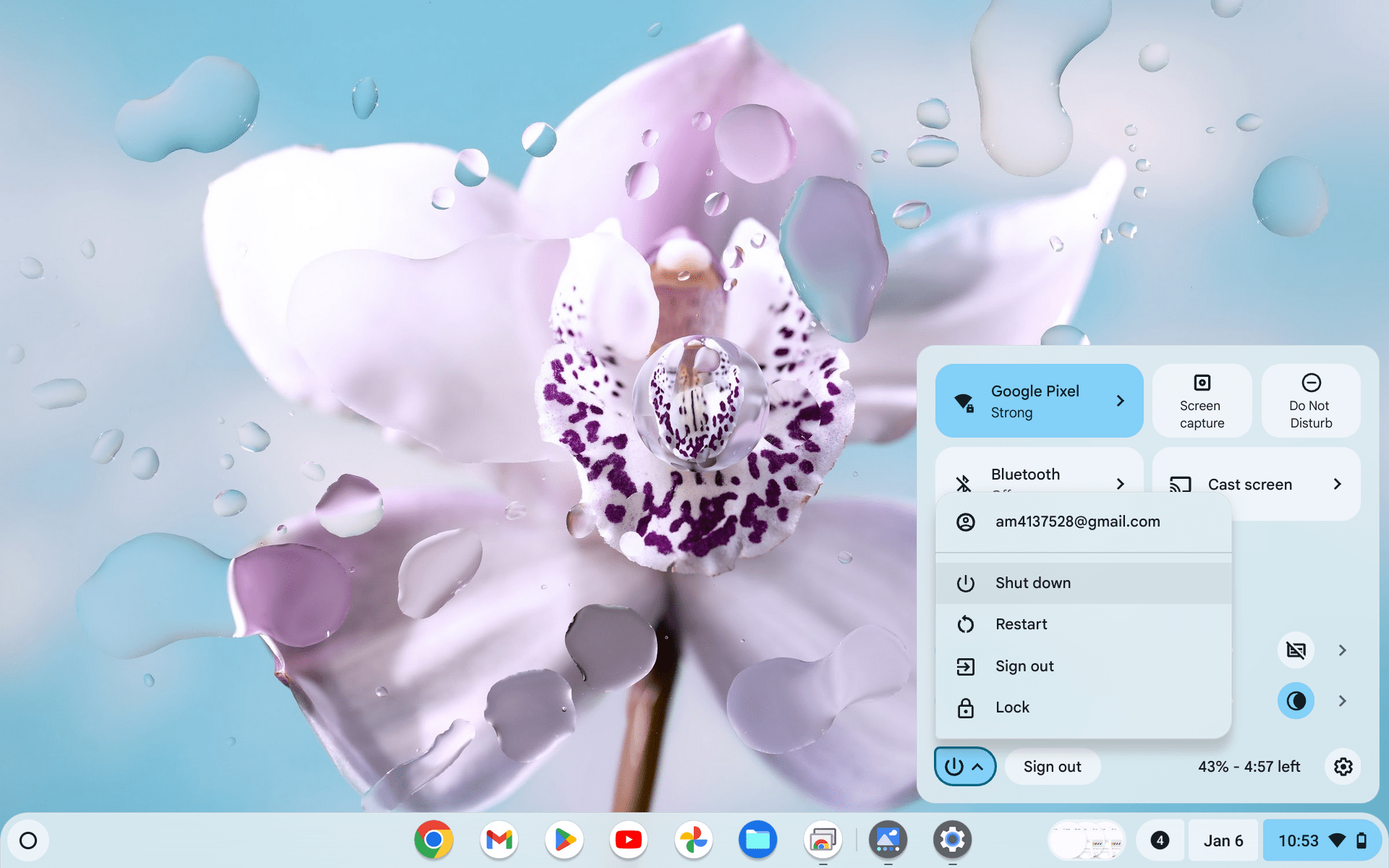Image resolution: width=1389 pixels, height=868 pixels.
Task: Open the Files app
Action: [x=757, y=840]
